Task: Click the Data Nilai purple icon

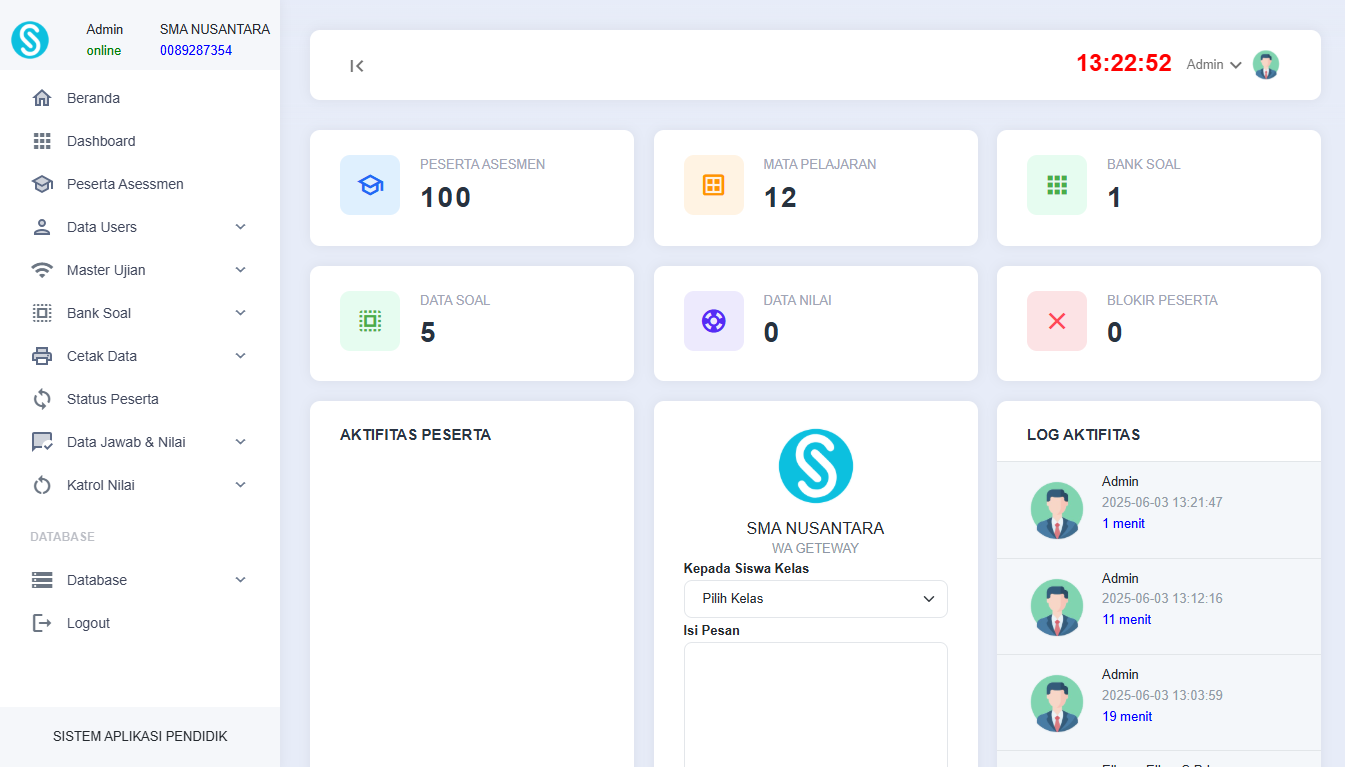Action: coord(713,321)
